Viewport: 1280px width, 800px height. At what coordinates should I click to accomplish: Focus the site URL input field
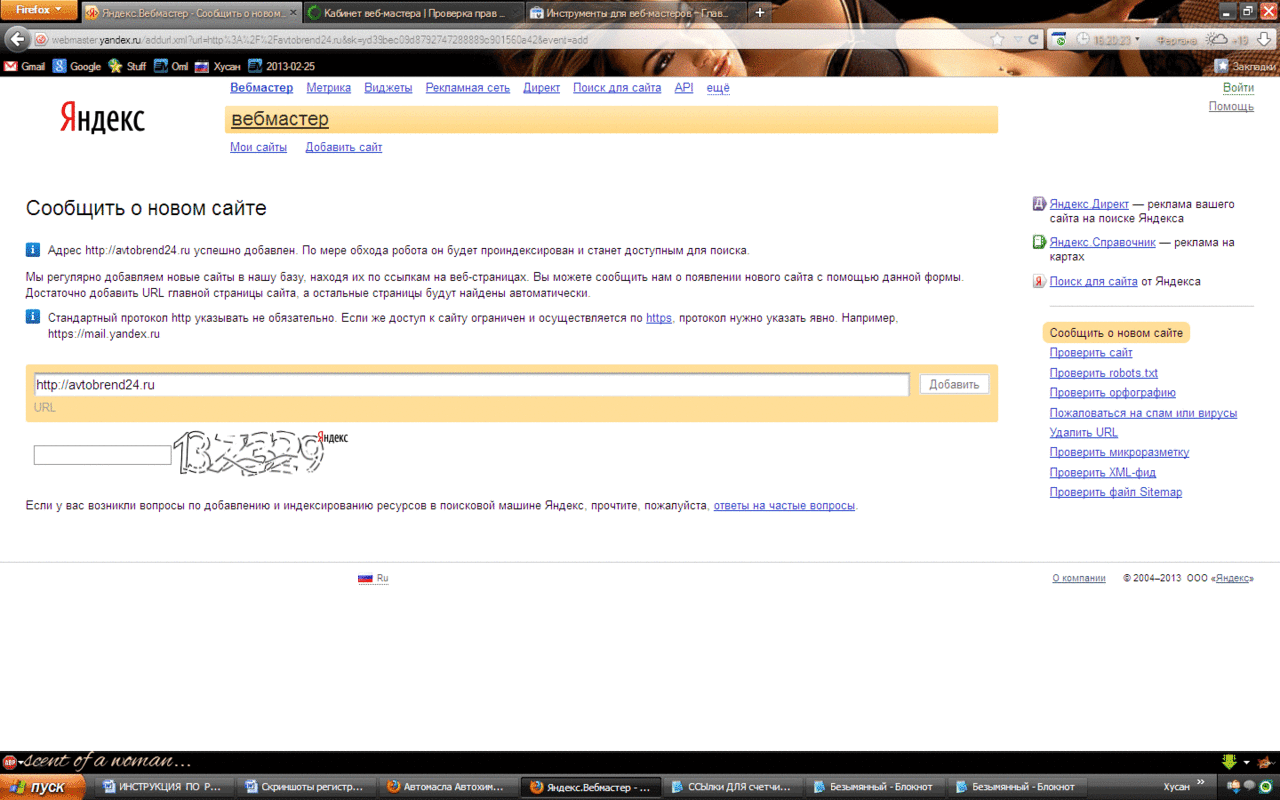[472, 384]
